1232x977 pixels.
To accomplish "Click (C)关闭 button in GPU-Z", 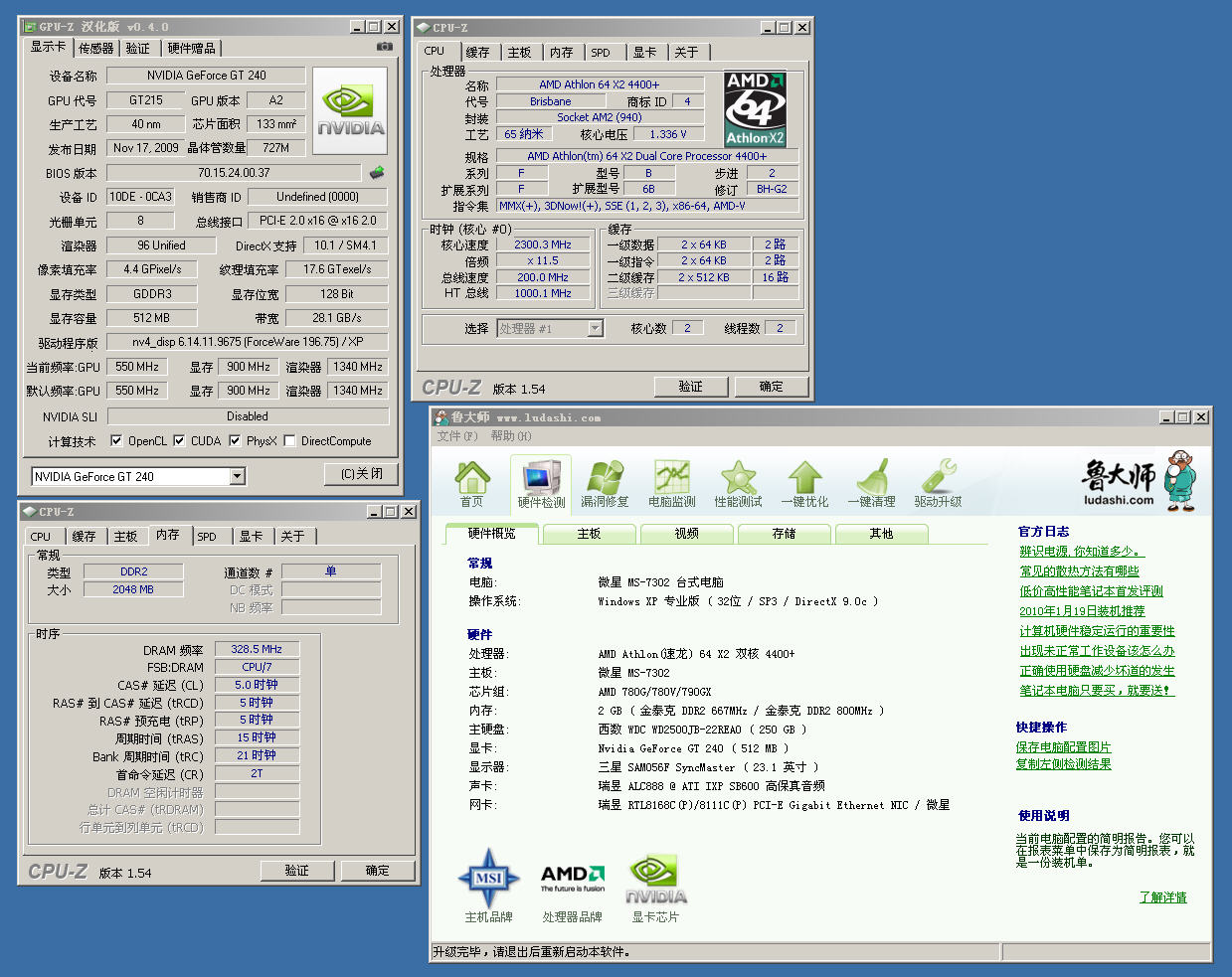I will (362, 474).
